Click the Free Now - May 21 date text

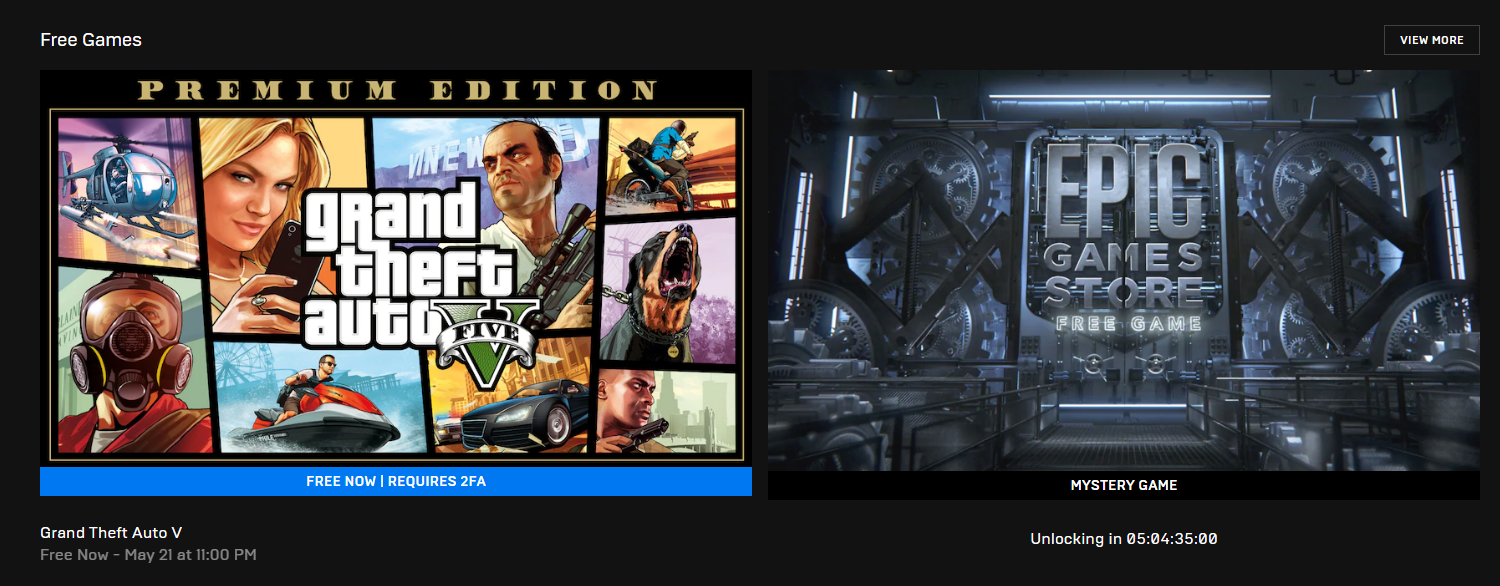pos(148,554)
